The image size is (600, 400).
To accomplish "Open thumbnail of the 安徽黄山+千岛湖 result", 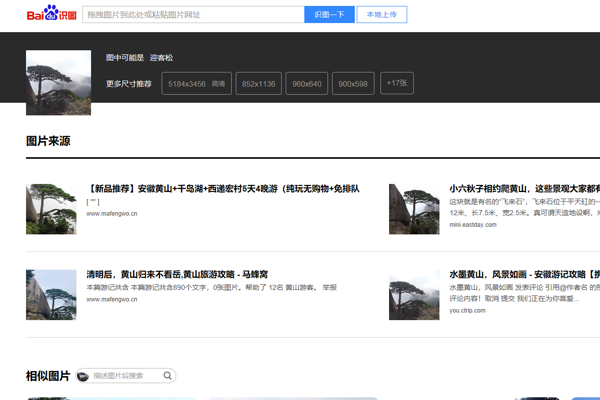I will coord(51,208).
